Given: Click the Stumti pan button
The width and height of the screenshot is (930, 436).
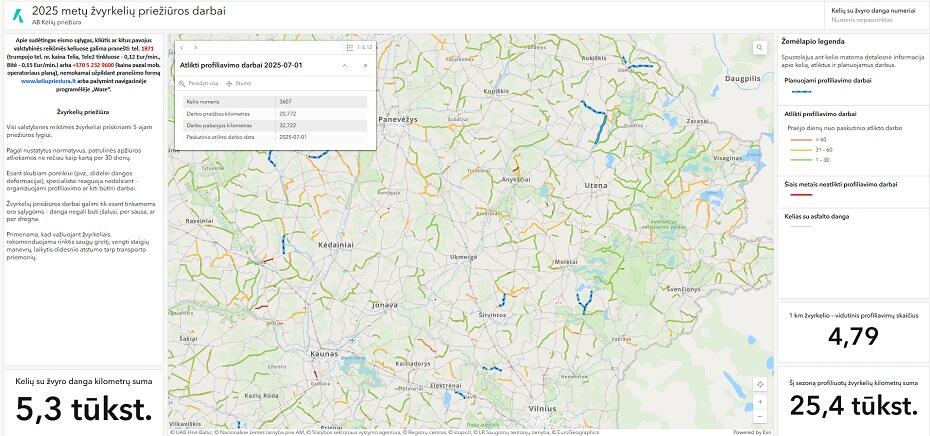Looking at the screenshot, I should 238,84.
